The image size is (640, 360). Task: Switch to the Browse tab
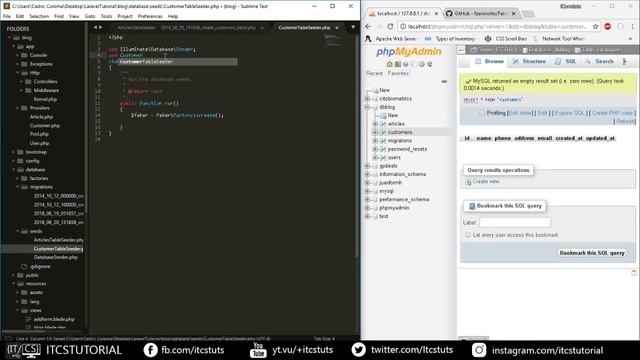point(489,61)
